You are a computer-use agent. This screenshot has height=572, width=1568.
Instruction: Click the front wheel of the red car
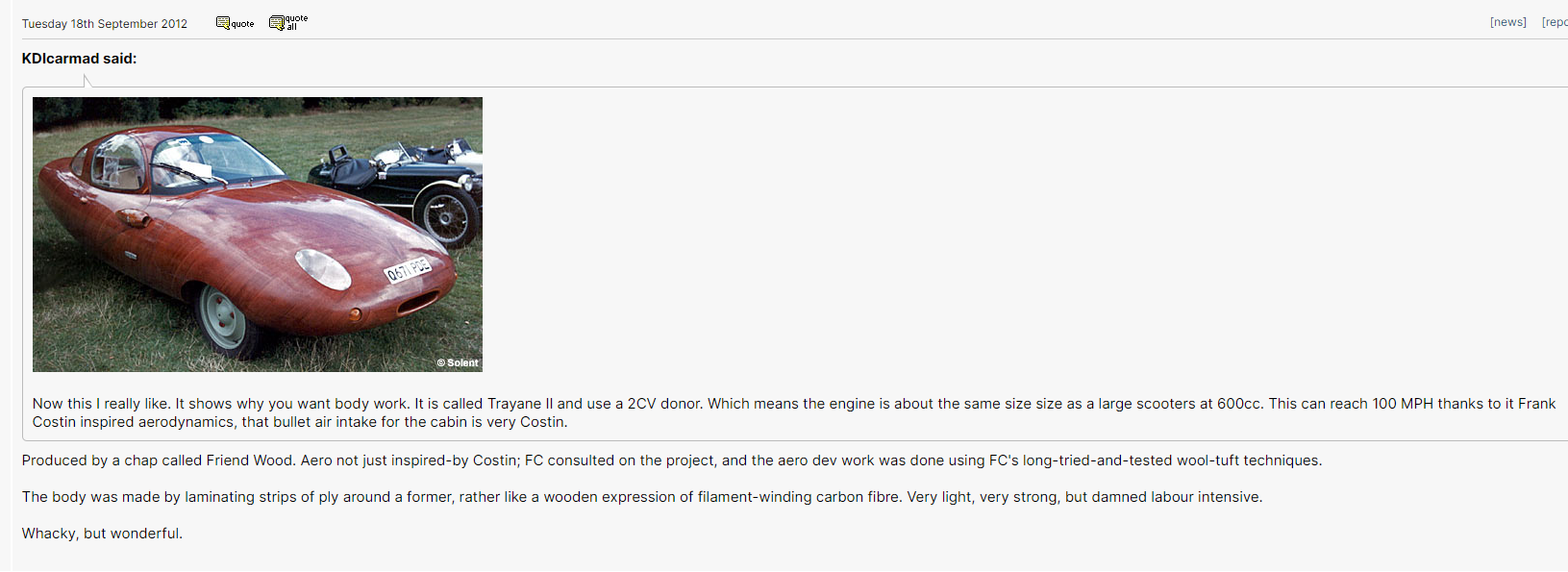pos(224,316)
